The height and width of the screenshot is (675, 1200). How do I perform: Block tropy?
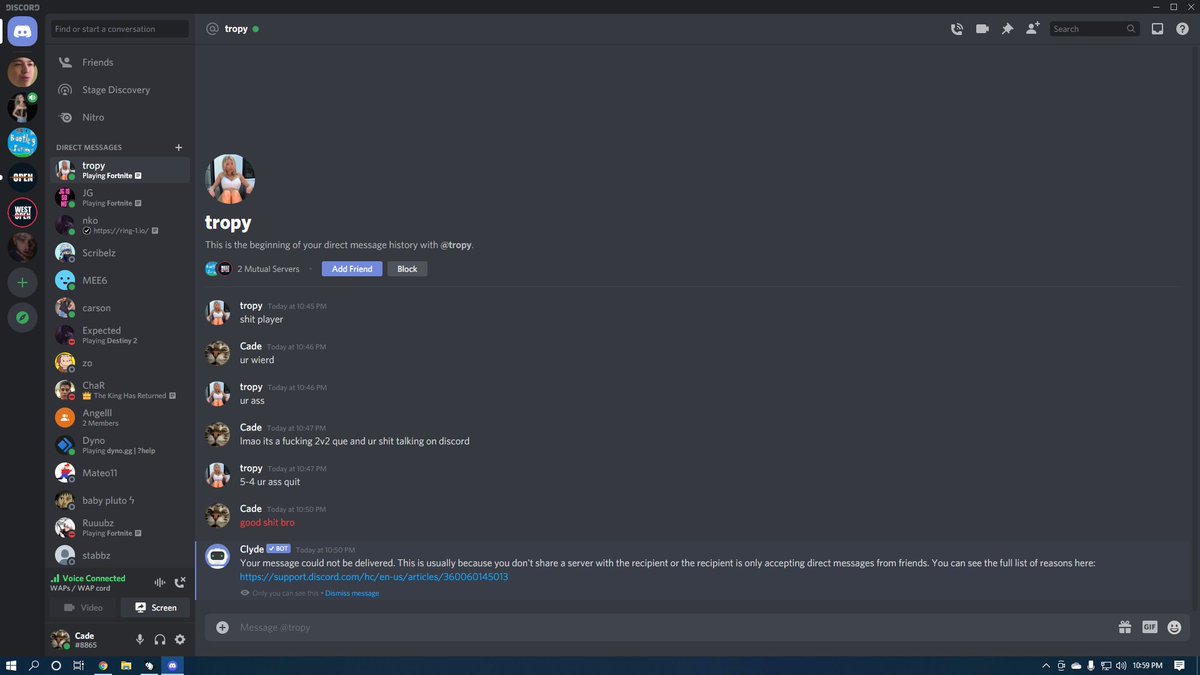click(x=407, y=269)
